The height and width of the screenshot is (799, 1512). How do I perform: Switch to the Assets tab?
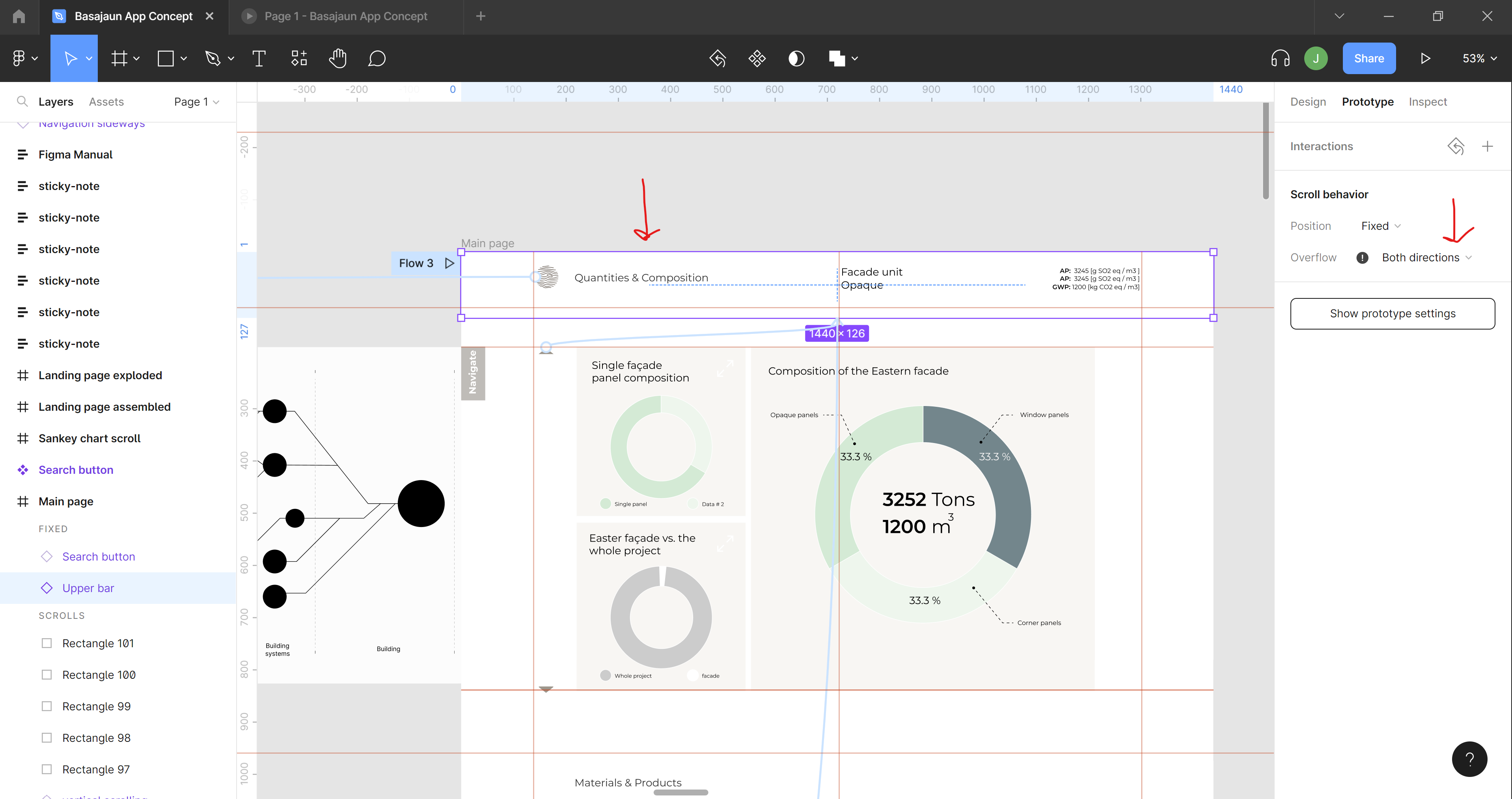(106, 101)
